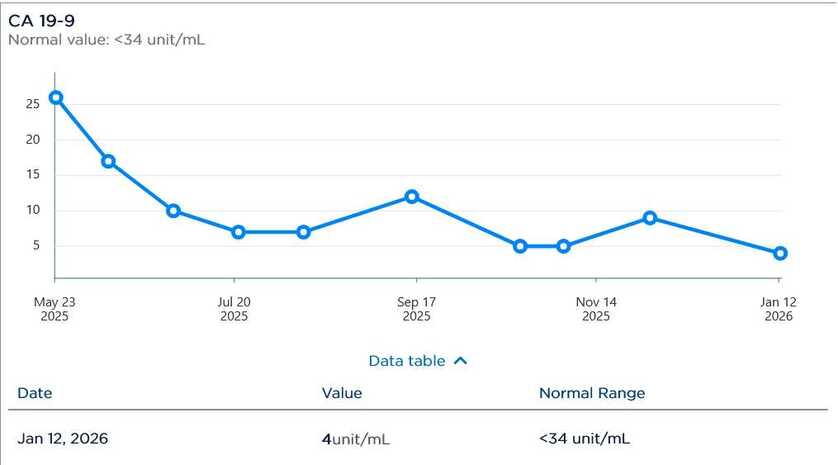Click the third chart point valued 10
The image size is (838, 465).
click(x=173, y=211)
